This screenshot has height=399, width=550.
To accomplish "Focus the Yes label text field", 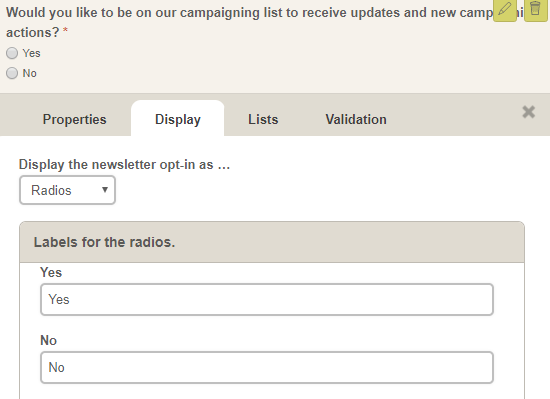I will click(x=267, y=299).
